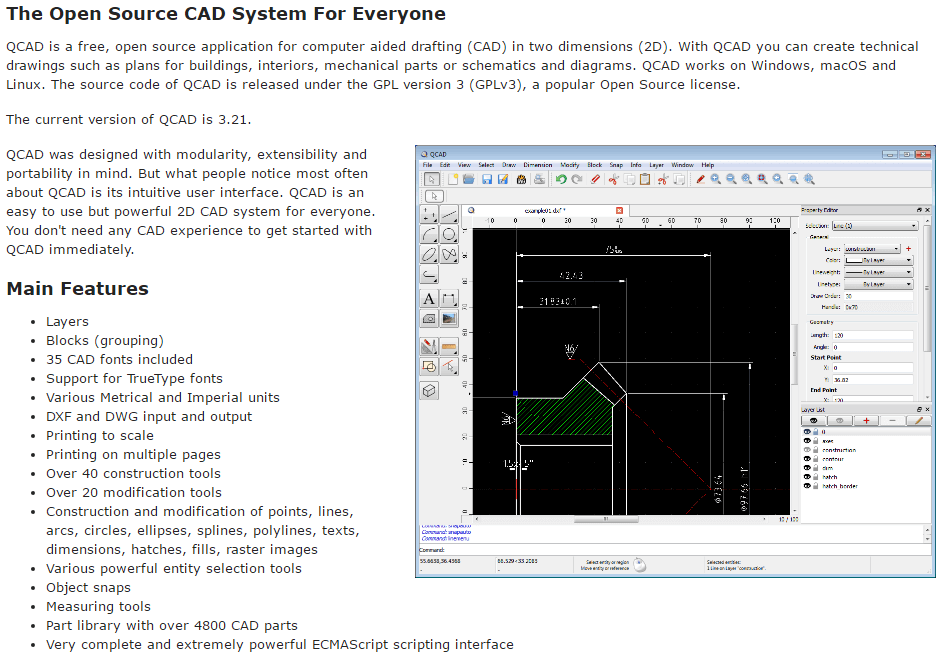This screenshot has width=943, height=659.
Task: Toggle visibility of the hatch layer
Action: [807, 477]
